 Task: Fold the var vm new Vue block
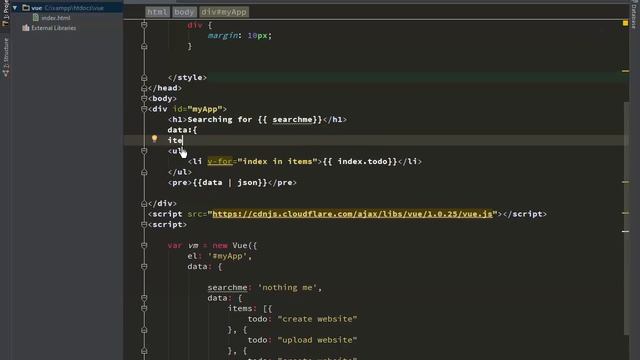point(144,246)
